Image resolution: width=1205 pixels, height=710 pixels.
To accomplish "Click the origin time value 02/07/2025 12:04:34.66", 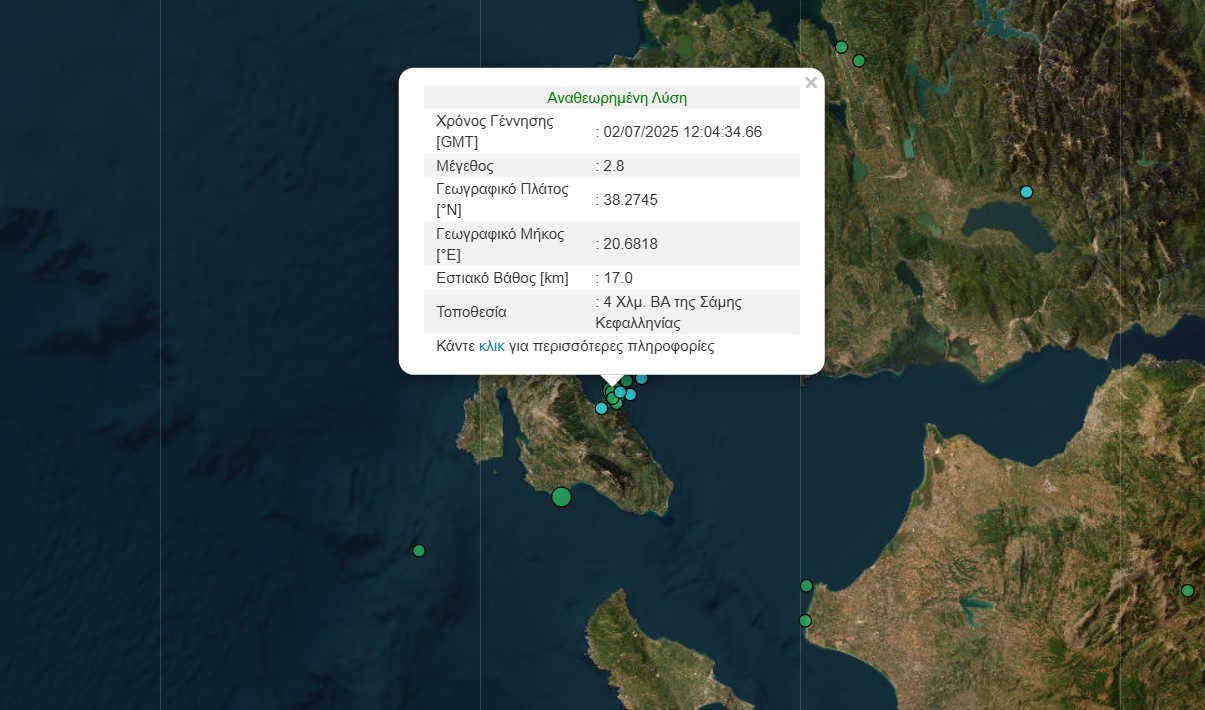I will click(x=682, y=132).
